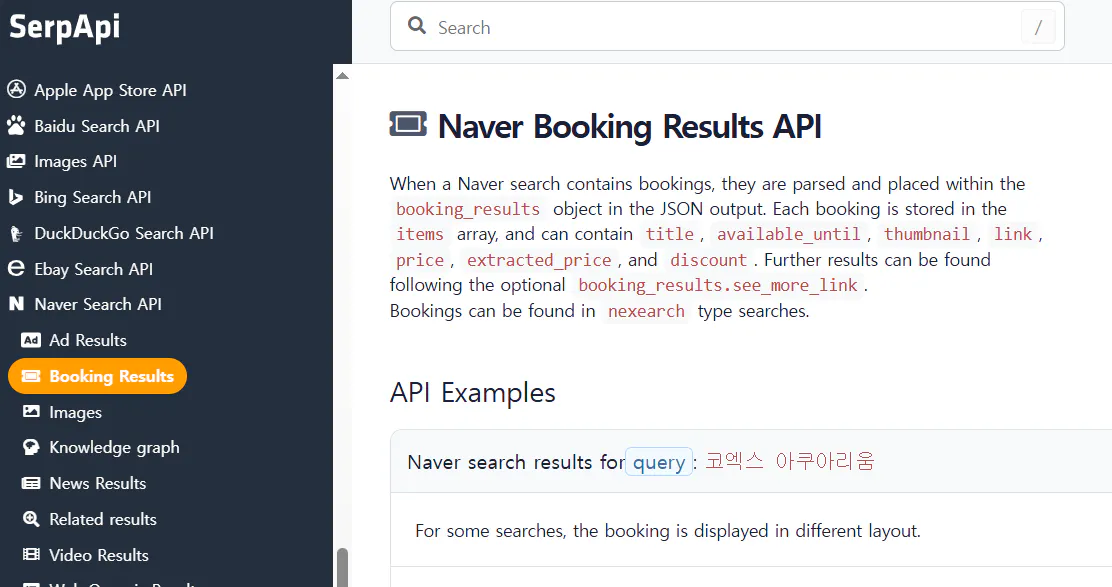Click the SerpApi logo
Viewport: 1112px width, 587px height.
(x=65, y=28)
